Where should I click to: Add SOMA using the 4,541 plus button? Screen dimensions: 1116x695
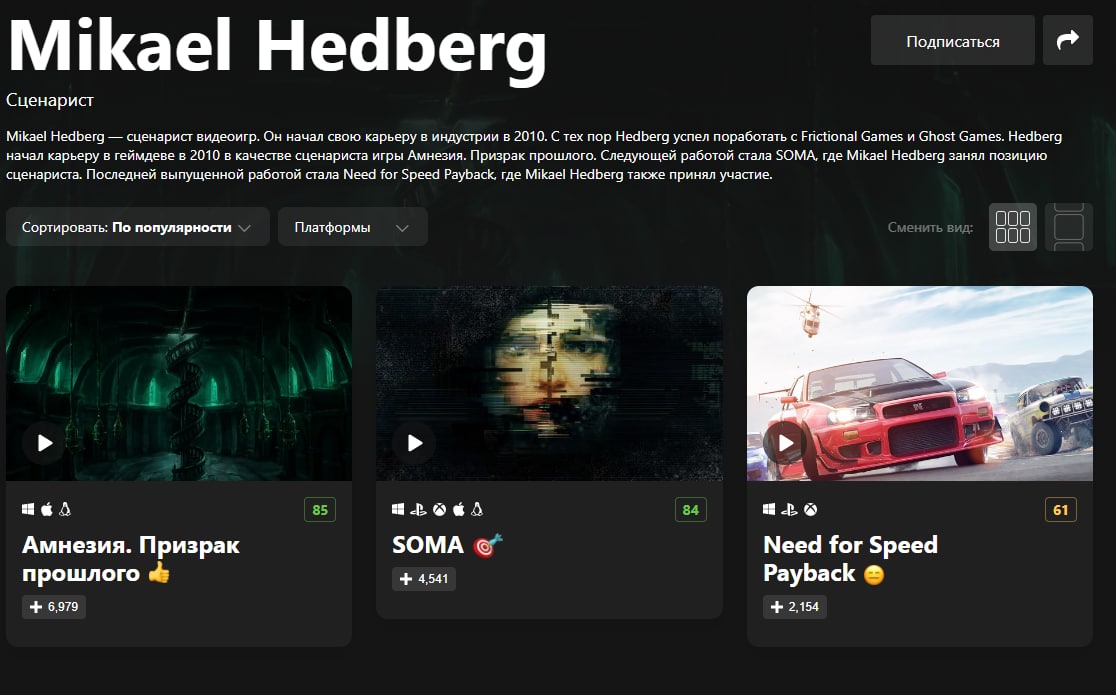point(423,579)
